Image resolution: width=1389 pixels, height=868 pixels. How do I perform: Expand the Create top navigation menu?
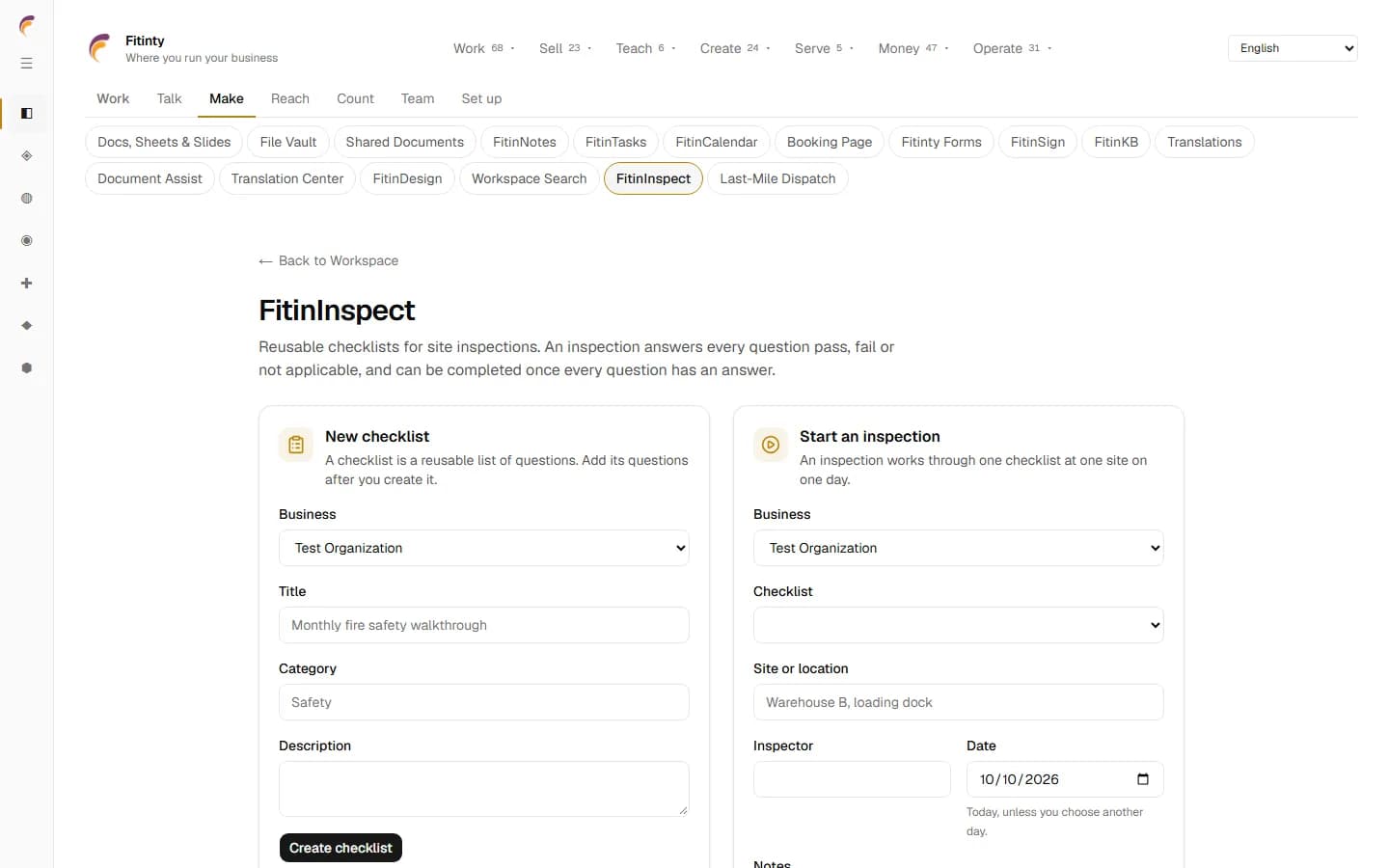735,48
